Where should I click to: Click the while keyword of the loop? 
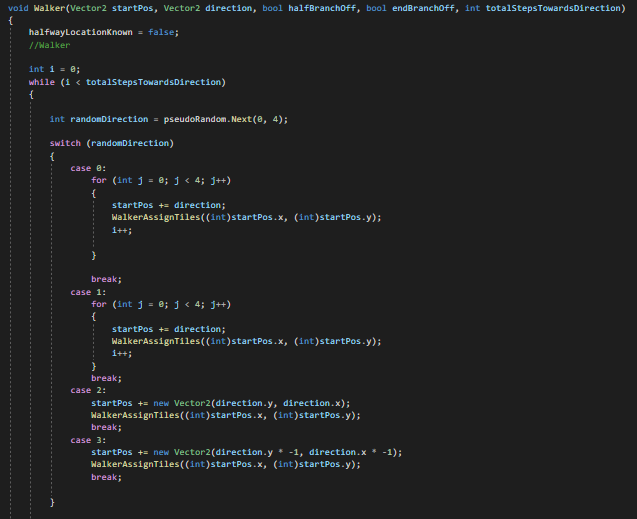41,82
